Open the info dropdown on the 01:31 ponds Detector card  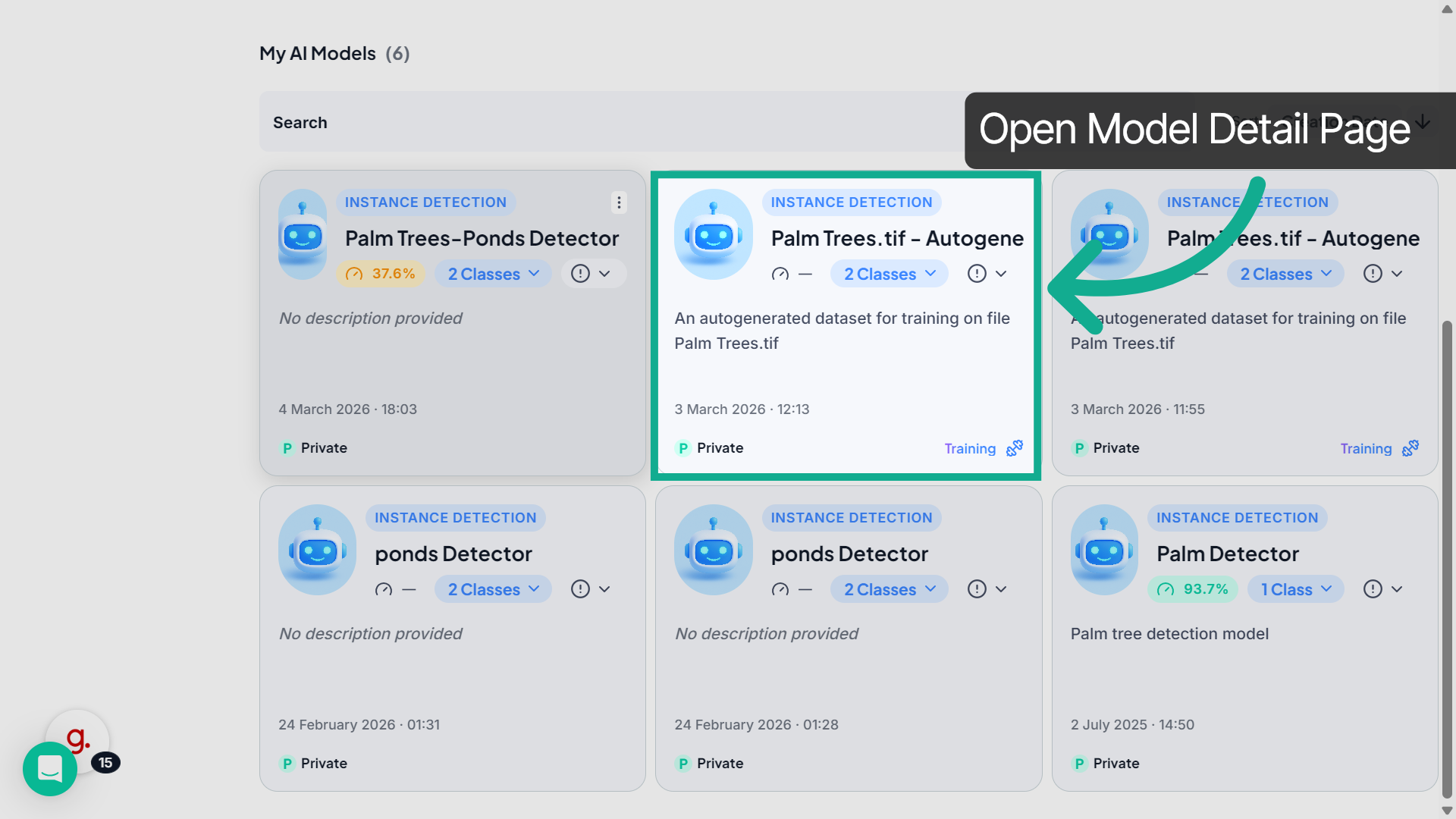[x=591, y=589]
